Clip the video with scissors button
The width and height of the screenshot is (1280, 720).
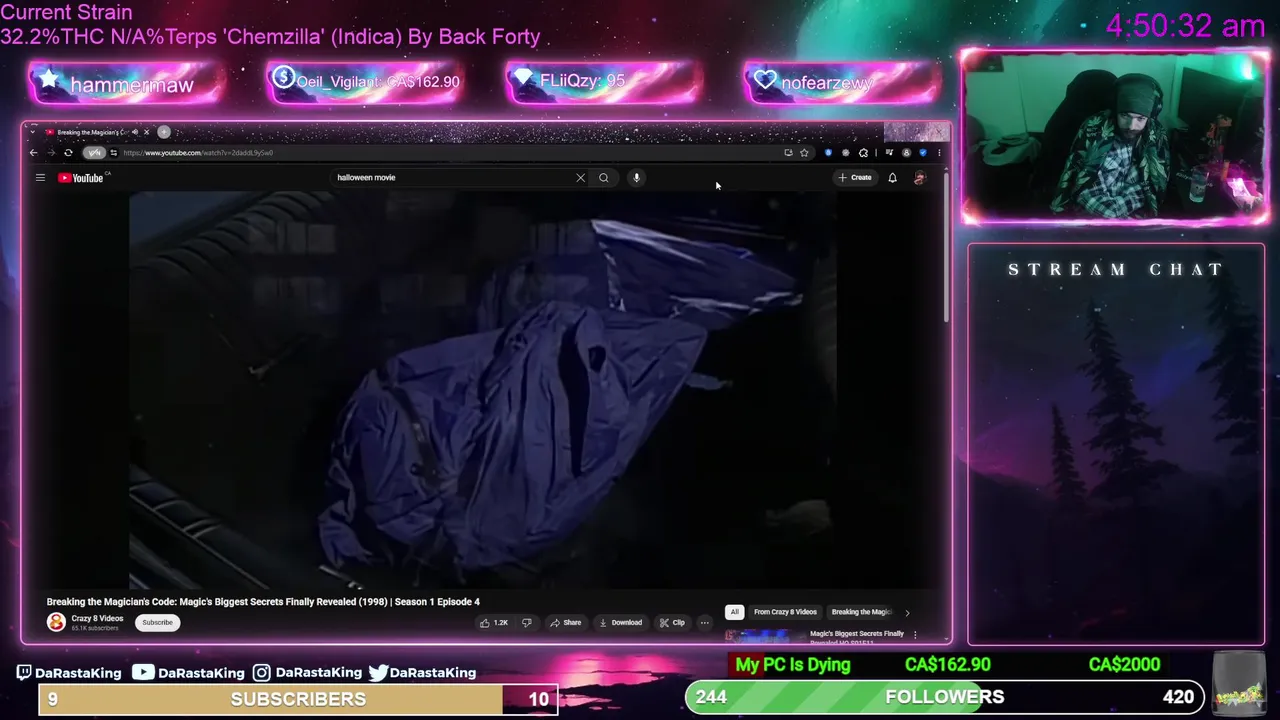[x=672, y=623]
